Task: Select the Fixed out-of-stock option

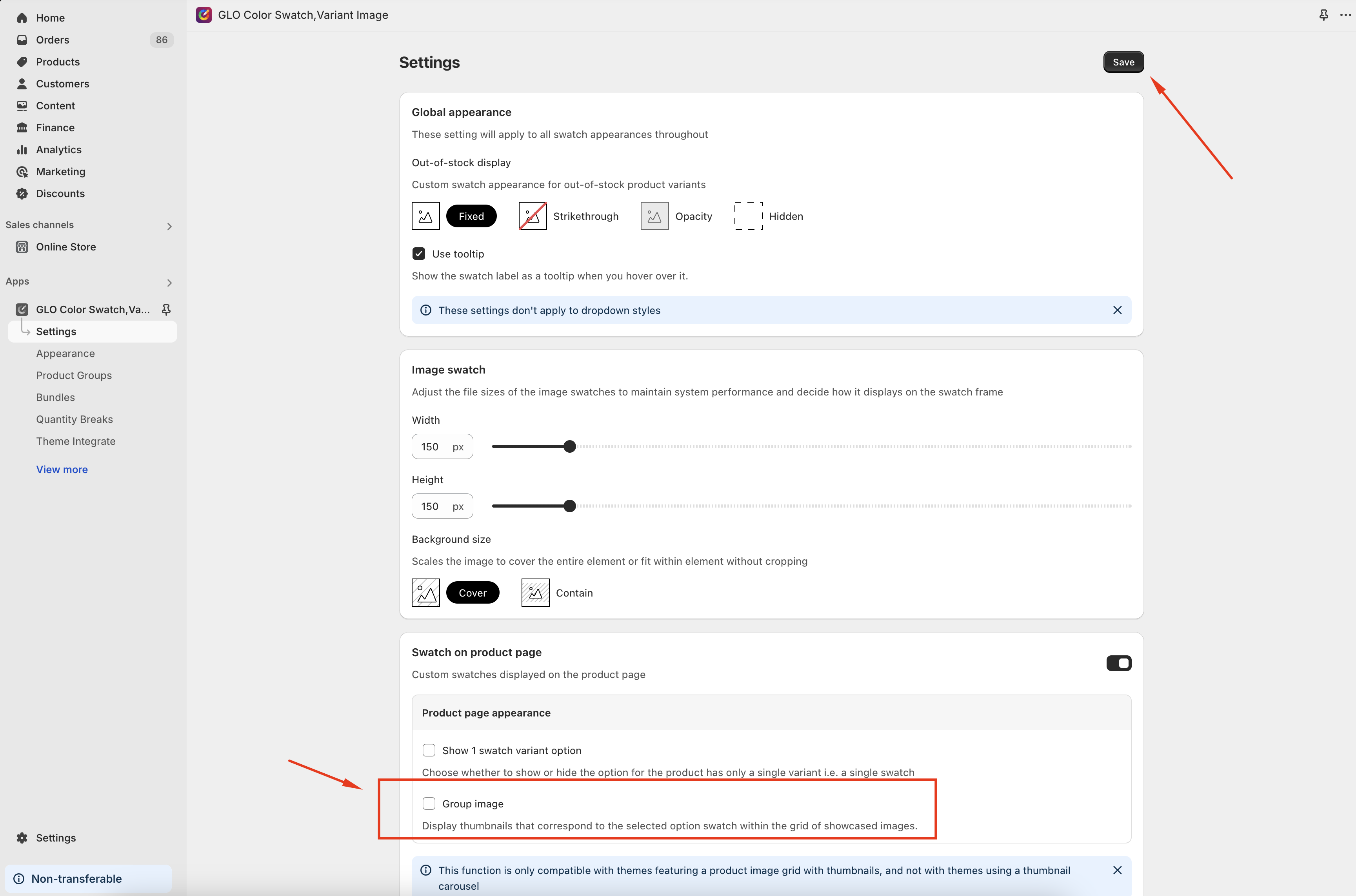Action: pos(471,216)
